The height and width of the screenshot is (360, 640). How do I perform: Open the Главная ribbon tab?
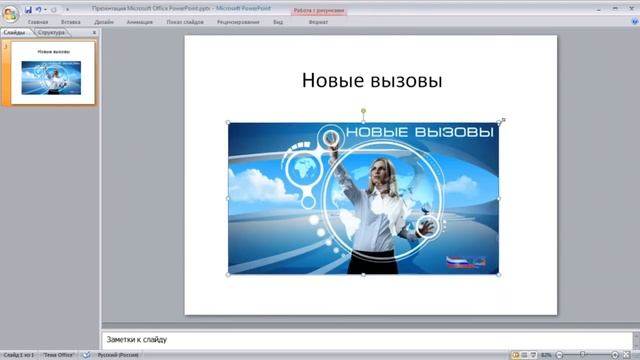pyautogui.click(x=38, y=22)
